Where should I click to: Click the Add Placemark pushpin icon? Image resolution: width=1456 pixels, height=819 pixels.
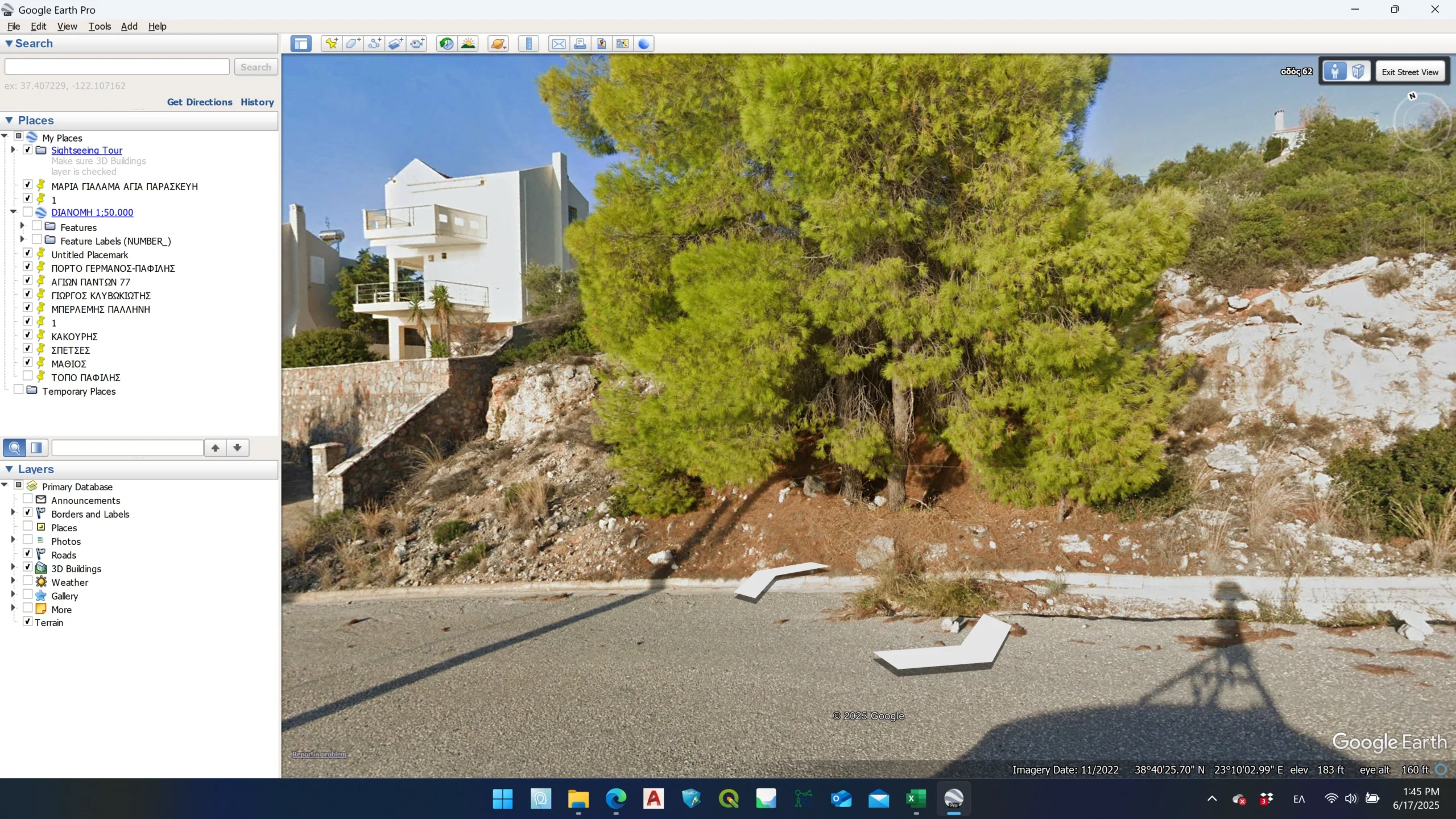[x=331, y=44]
